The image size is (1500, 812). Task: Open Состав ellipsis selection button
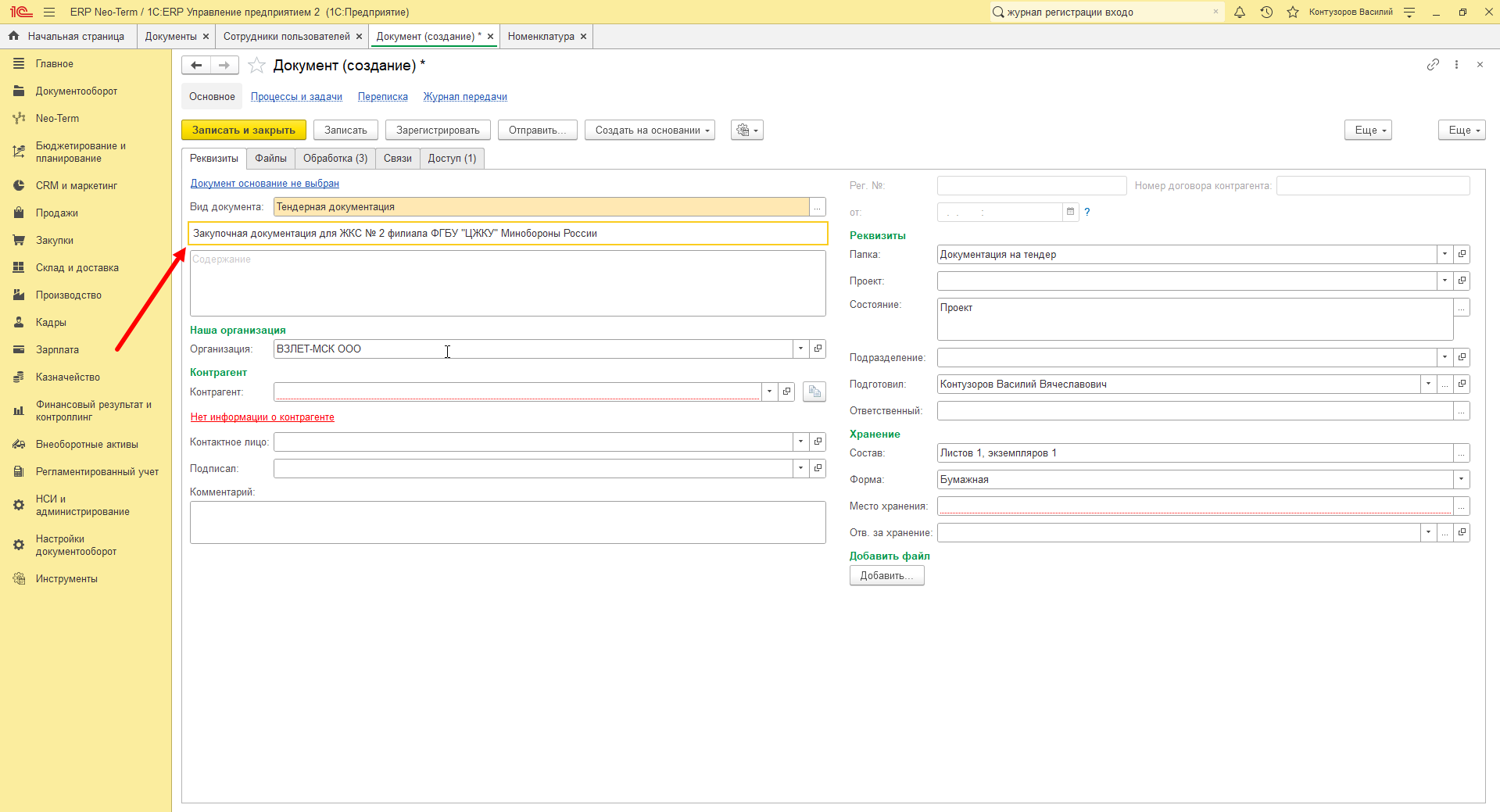coord(1461,453)
